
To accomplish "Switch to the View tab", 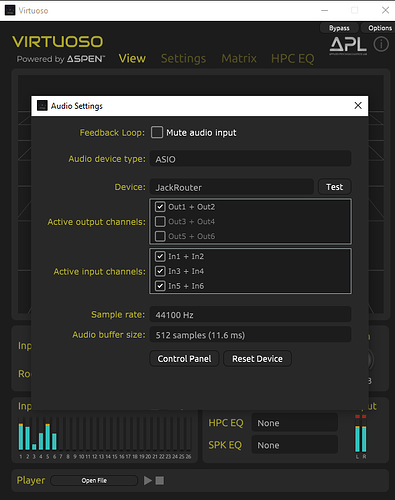I will point(132,59).
